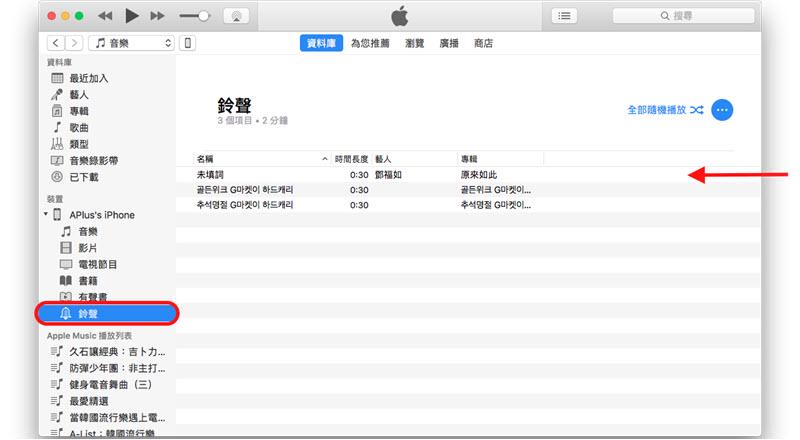This screenshot has width=800, height=440.
Task: Go back with the left chevron
Action: (x=56, y=43)
